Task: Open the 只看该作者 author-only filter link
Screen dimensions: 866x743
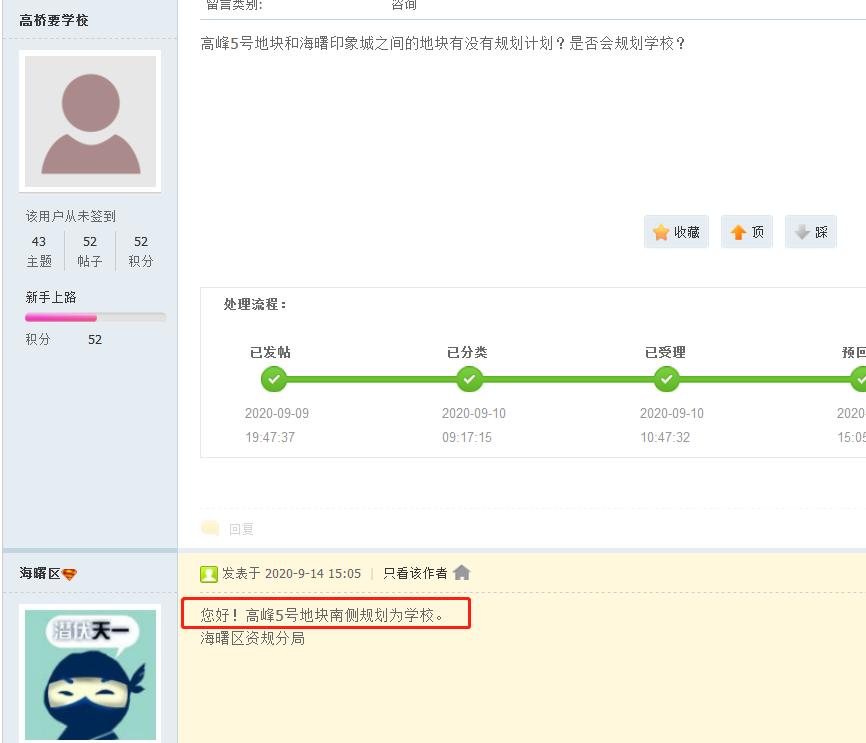Action: coord(415,573)
